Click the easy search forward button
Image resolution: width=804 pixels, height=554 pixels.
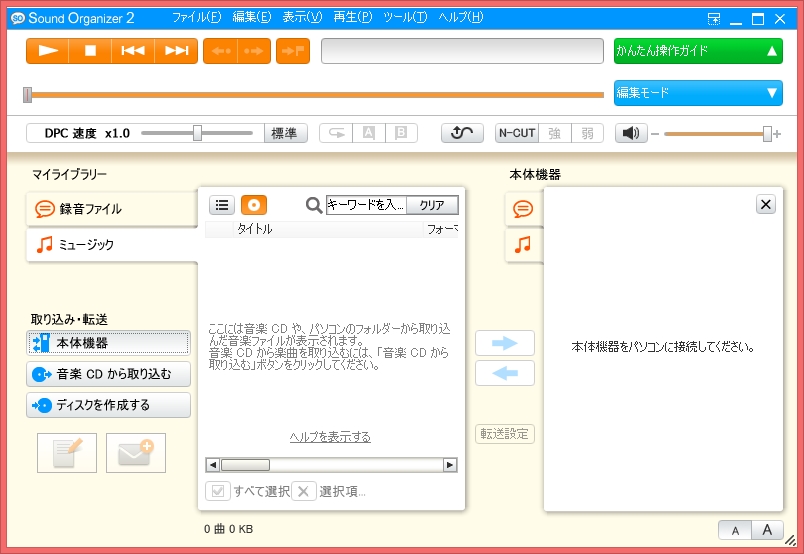pyautogui.click(x=254, y=51)
